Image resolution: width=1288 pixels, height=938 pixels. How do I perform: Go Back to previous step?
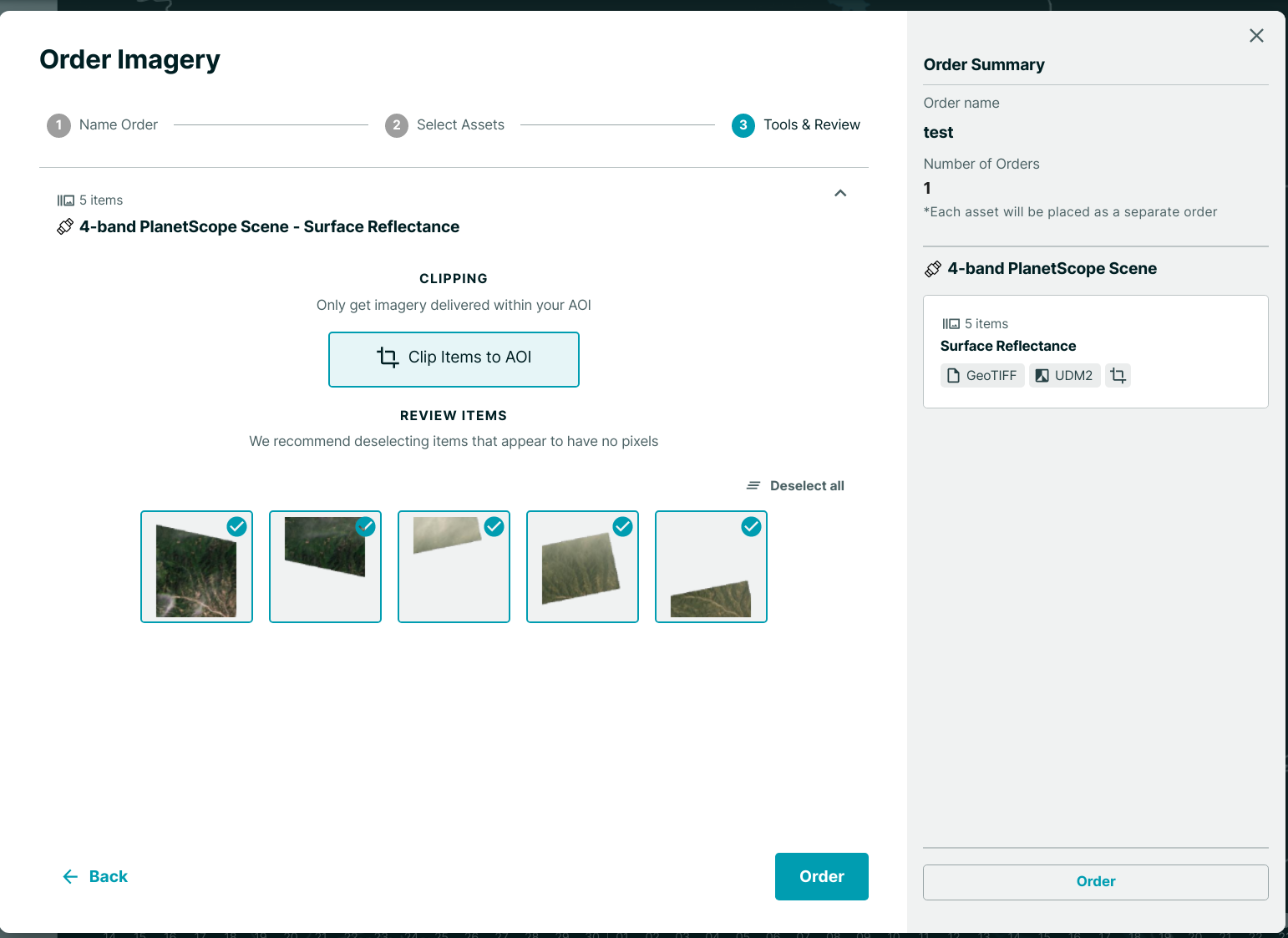(x=95, y=876)
